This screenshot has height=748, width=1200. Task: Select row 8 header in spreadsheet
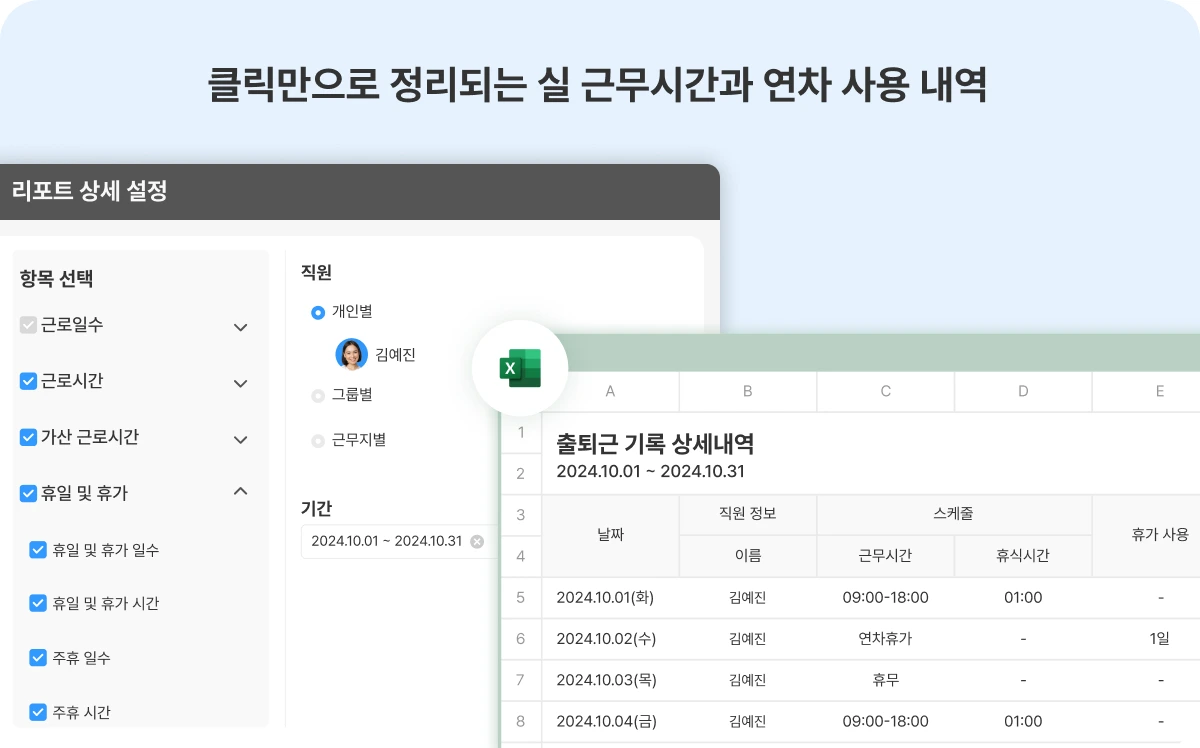(x=520, y=721)
